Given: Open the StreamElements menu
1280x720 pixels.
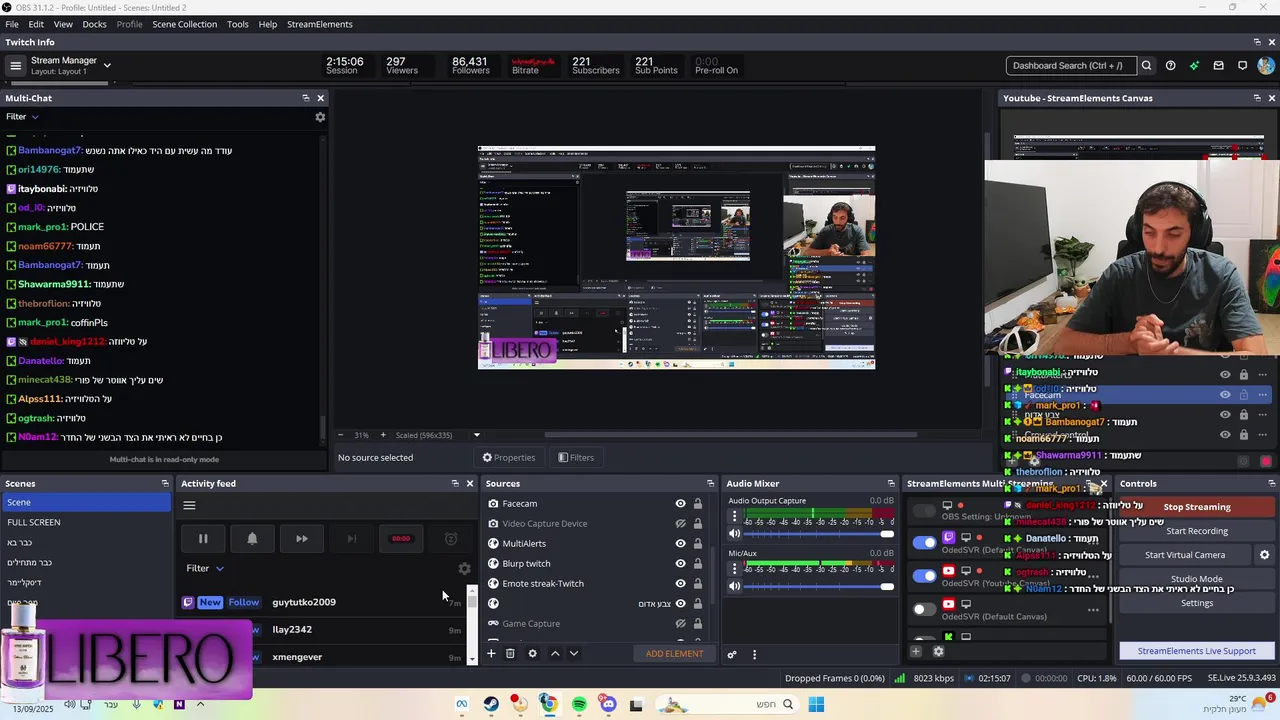Looking at the screenshot, I should [x=320, y=24].
